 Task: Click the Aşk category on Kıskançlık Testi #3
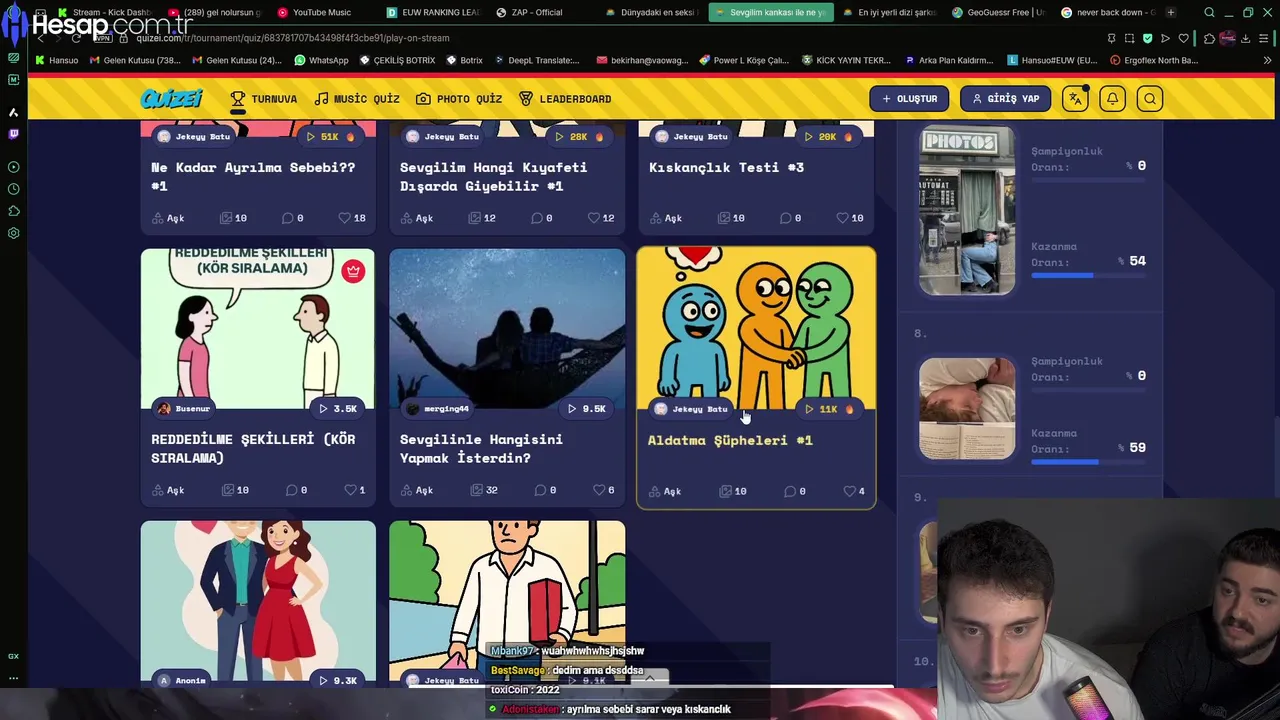click(x=666, y=218)
